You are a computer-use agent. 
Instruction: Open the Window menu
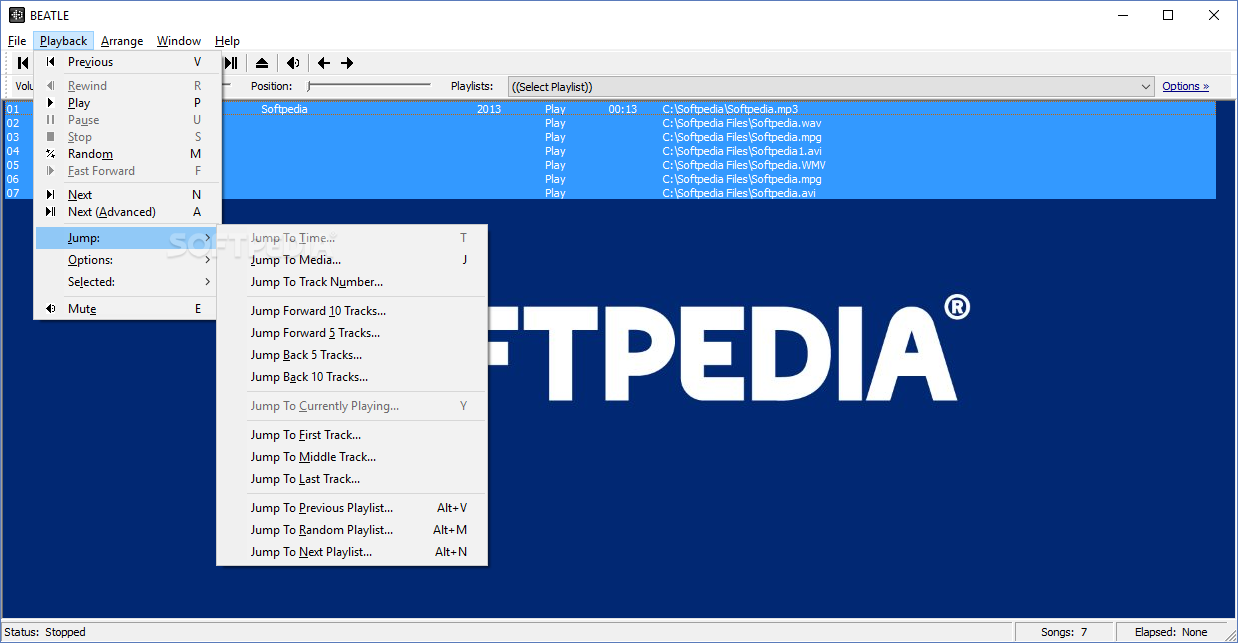(179, 41)
